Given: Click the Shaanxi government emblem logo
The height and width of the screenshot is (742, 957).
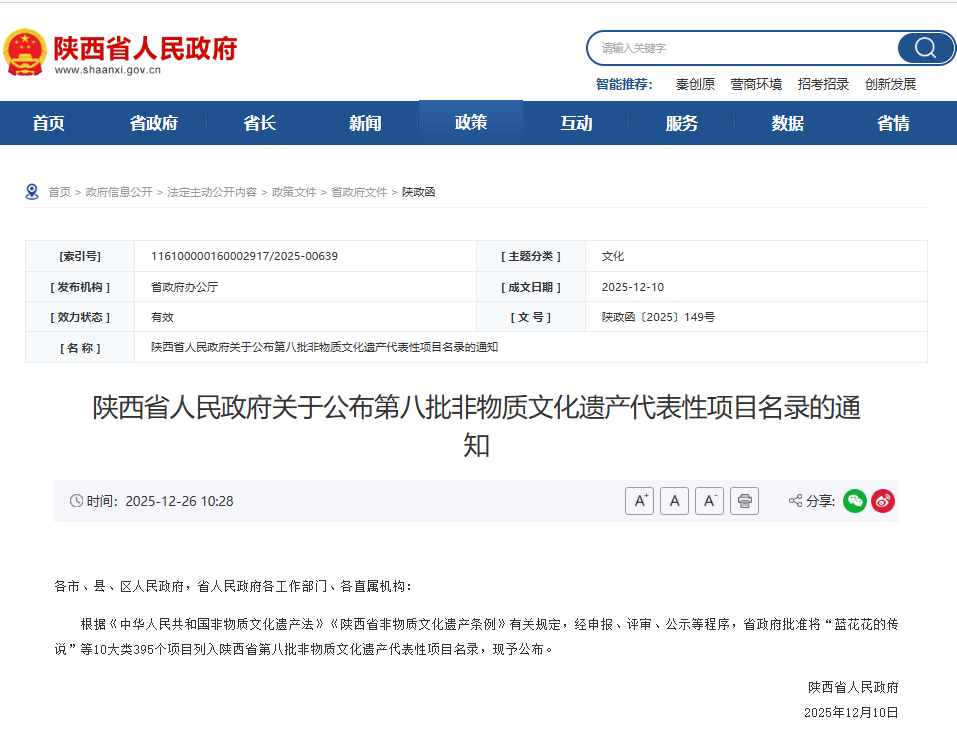Looking at the screenshot, I should point(25,52).
